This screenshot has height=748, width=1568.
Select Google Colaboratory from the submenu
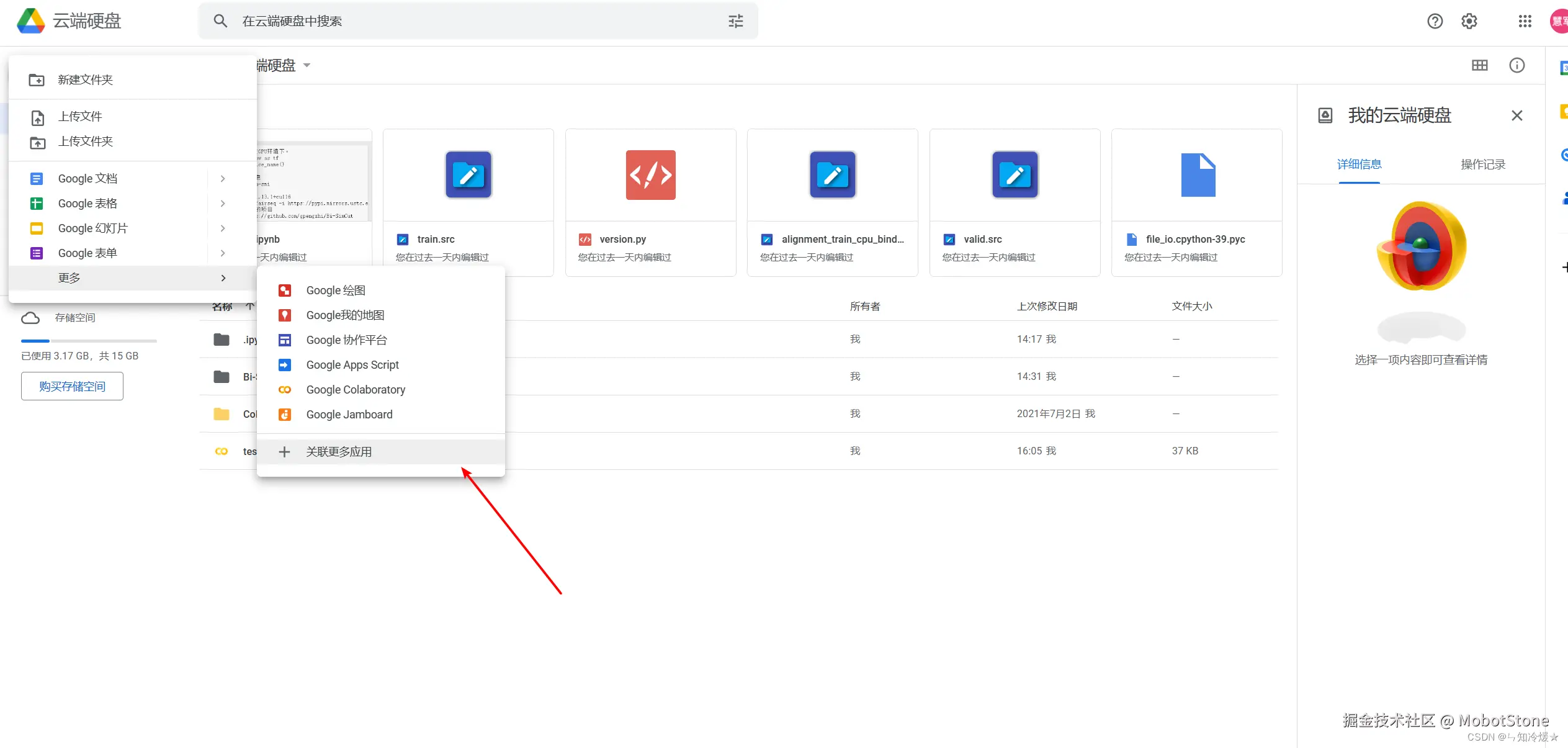click(x=355, y=390)
